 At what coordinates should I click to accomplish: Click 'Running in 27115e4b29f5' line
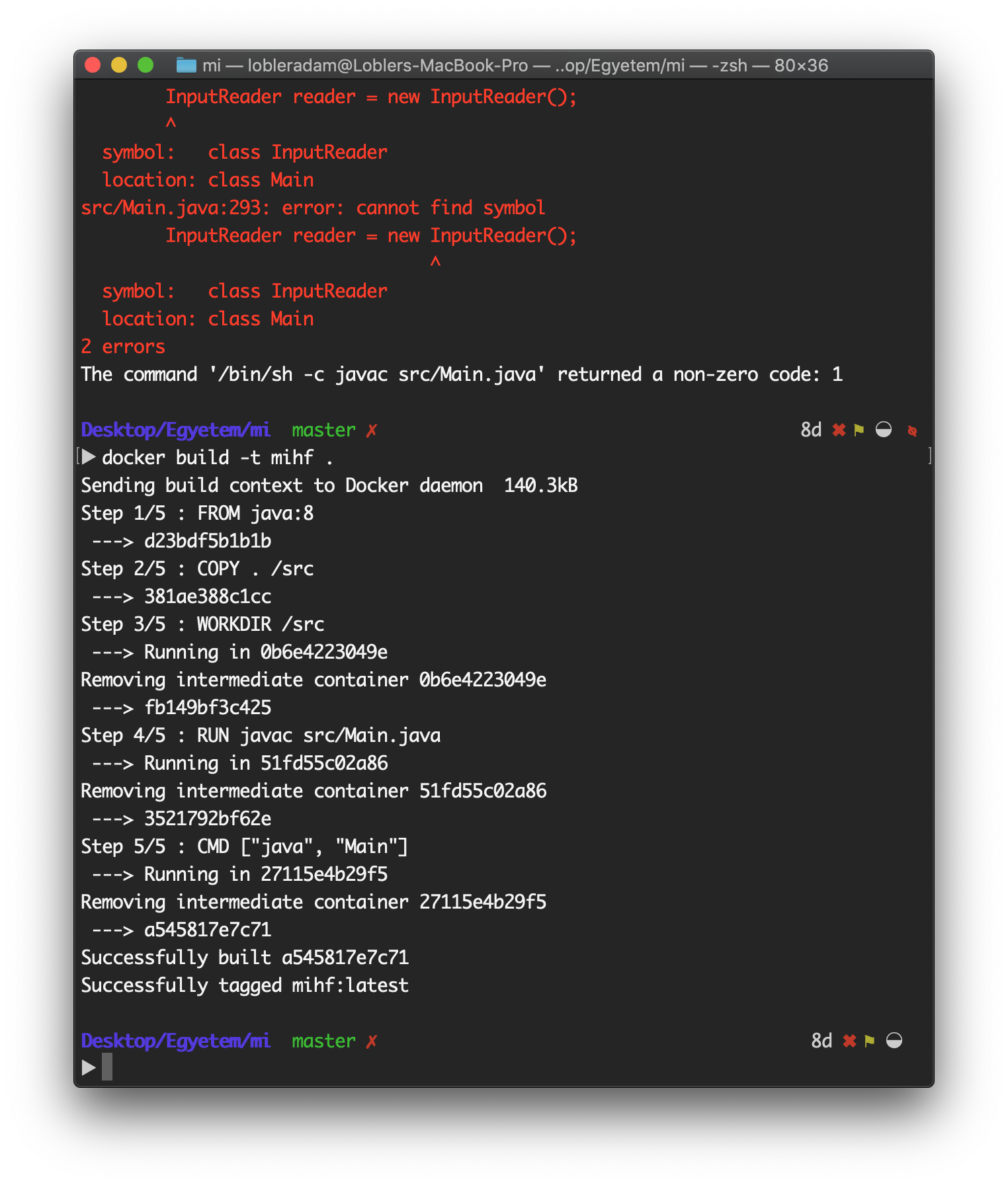click(x=266, y=874)
